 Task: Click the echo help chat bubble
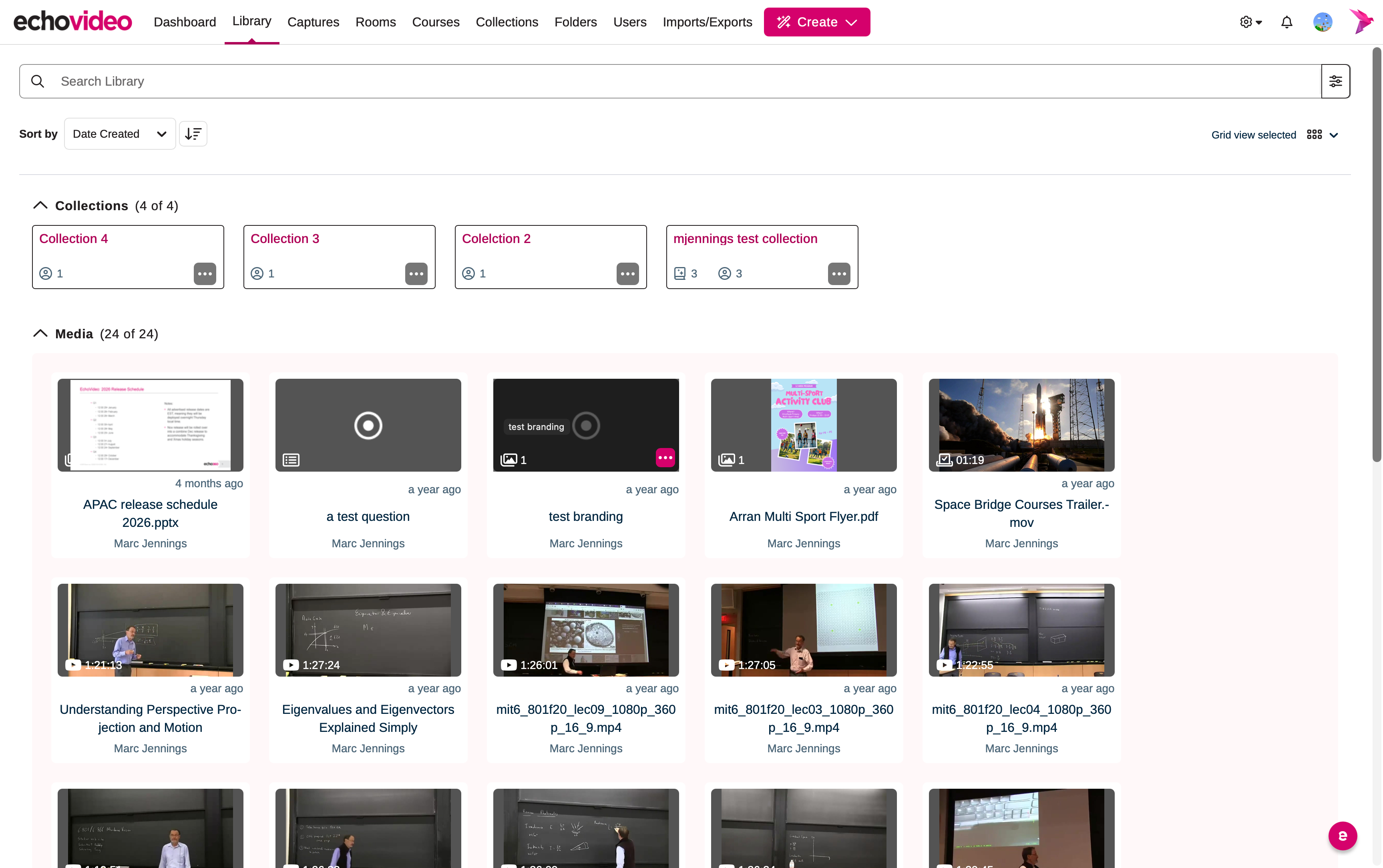tap(1342, 836)
